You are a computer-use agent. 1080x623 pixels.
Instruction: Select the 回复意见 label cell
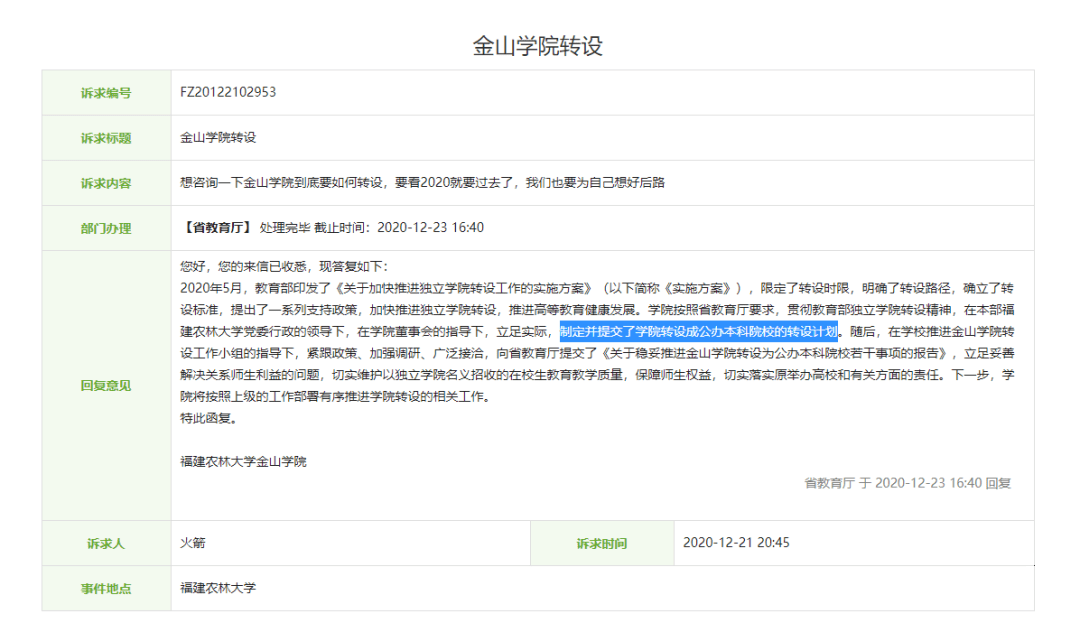(106, 386)
